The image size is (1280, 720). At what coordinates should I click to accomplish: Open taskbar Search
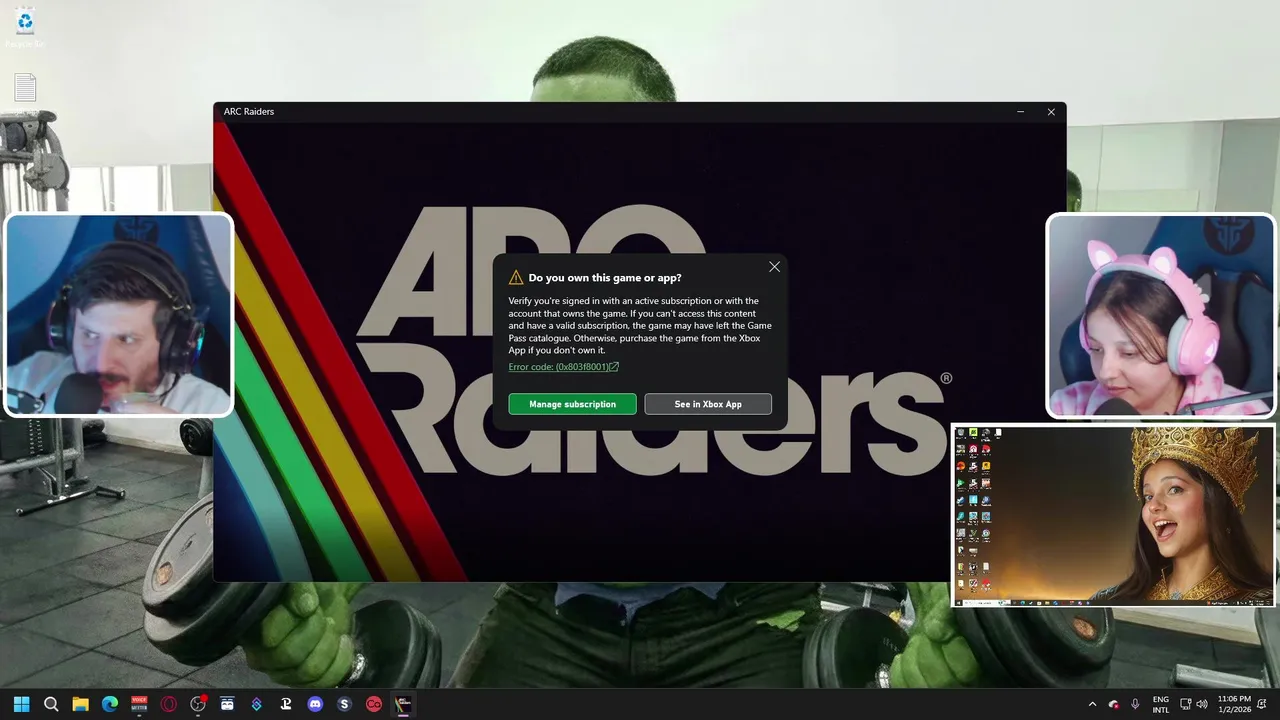point(51,704)
